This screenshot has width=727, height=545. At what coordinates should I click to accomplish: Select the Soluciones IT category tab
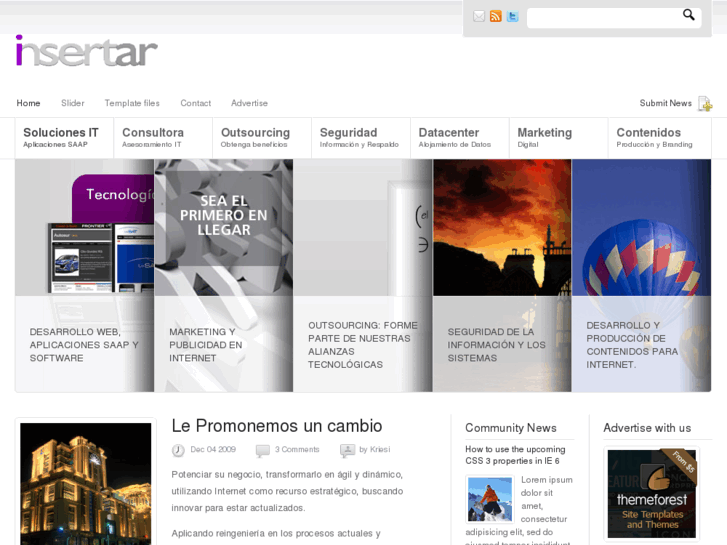pos(64,138)
